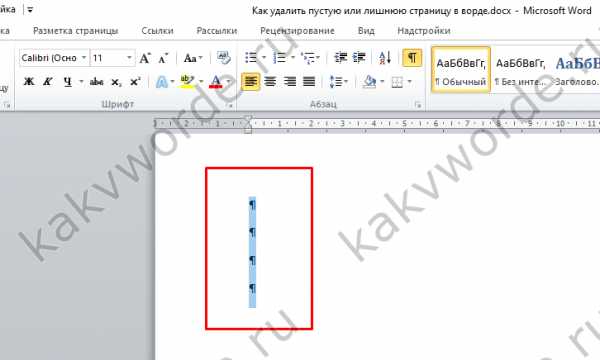Viewport: 600px width, 360px height.
Task: Toggle italic formatting (К)
Action: (48, 81)
